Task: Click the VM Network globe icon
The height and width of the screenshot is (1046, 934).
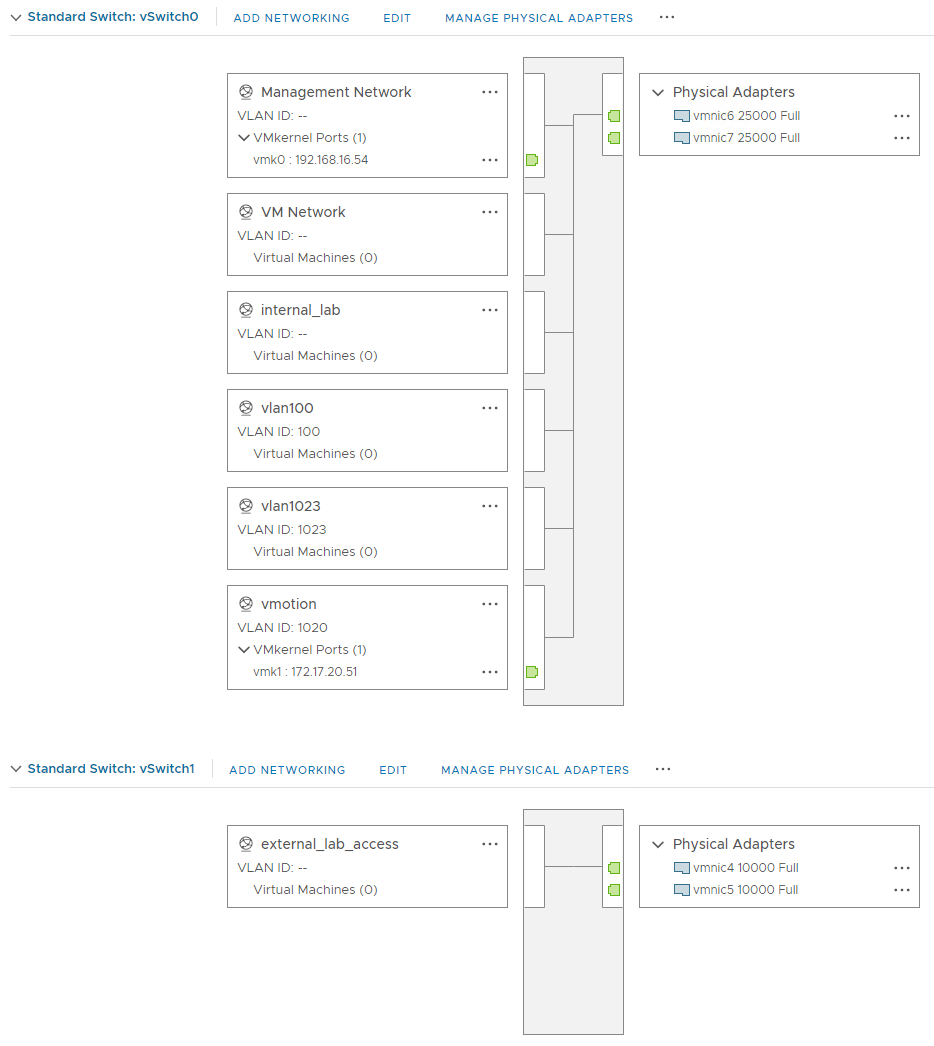Action: [246, 212]
